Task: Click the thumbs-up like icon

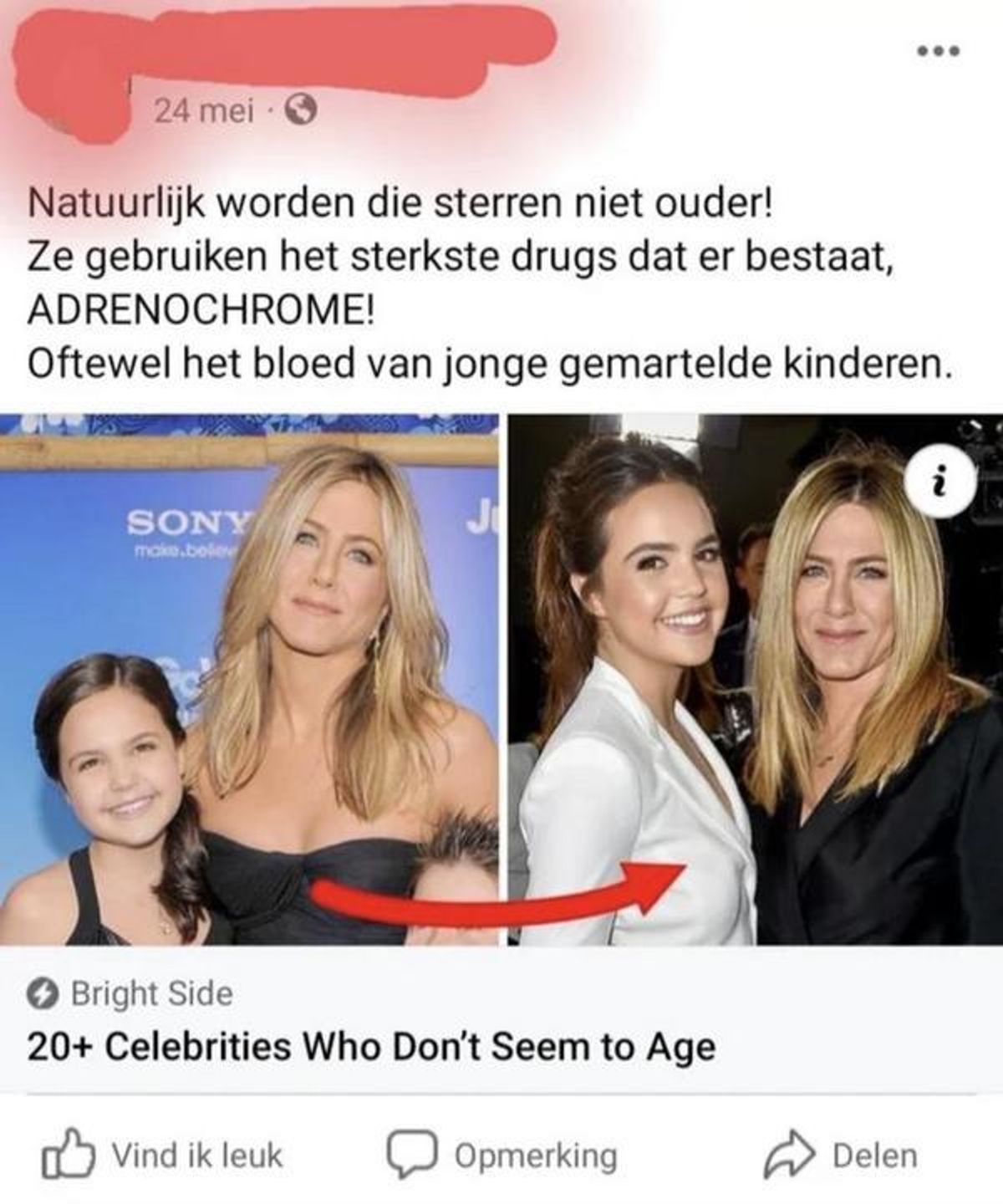Action: tap(66, 1155)
